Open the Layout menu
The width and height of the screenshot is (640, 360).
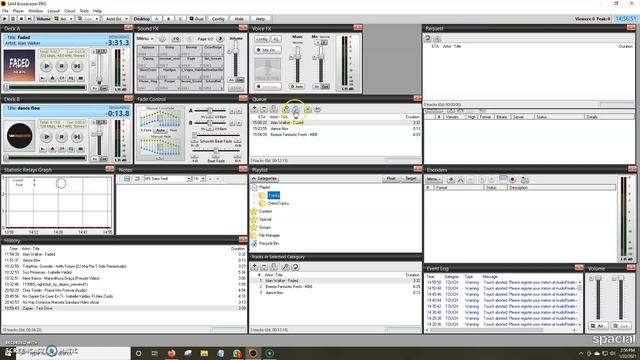pyautogui.click(x=53, y=11)
